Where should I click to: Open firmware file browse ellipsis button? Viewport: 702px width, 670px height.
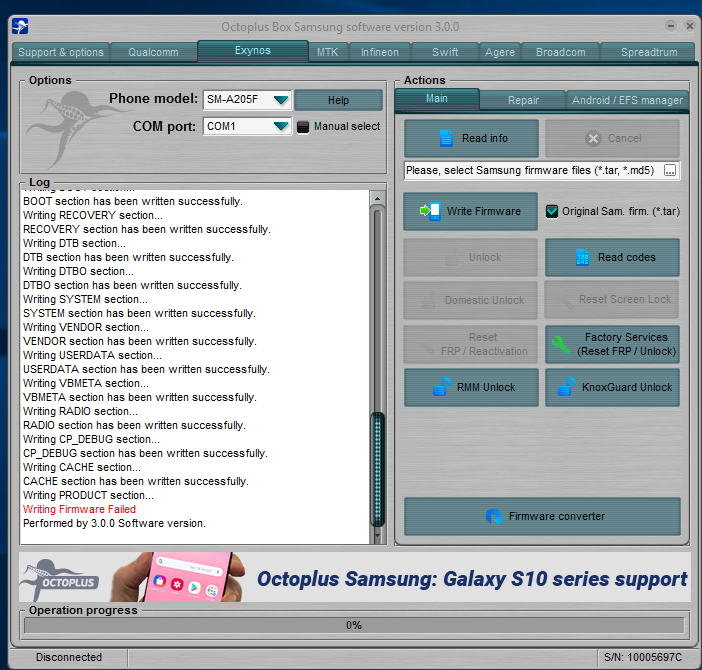670,171
